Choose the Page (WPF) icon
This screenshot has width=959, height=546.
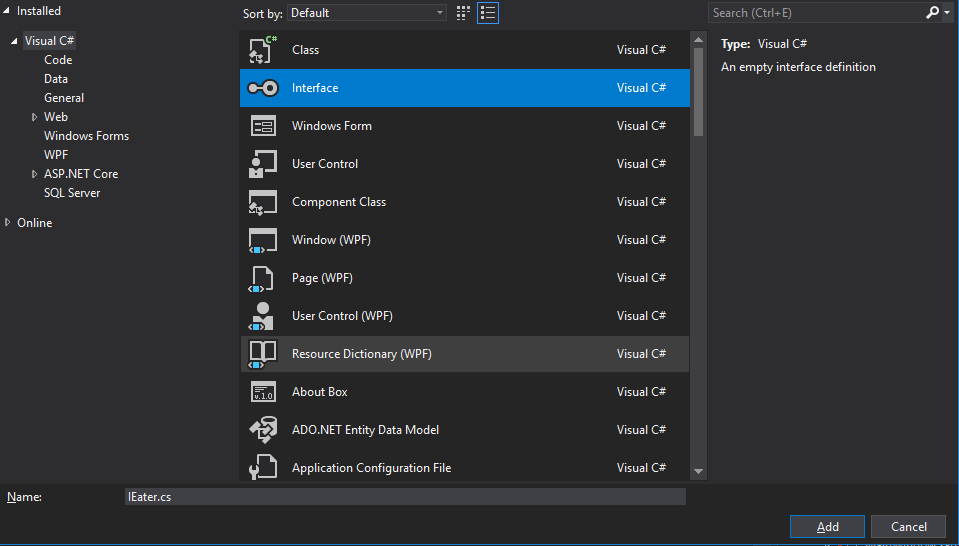pyautogui.click(x=261, y=278)
